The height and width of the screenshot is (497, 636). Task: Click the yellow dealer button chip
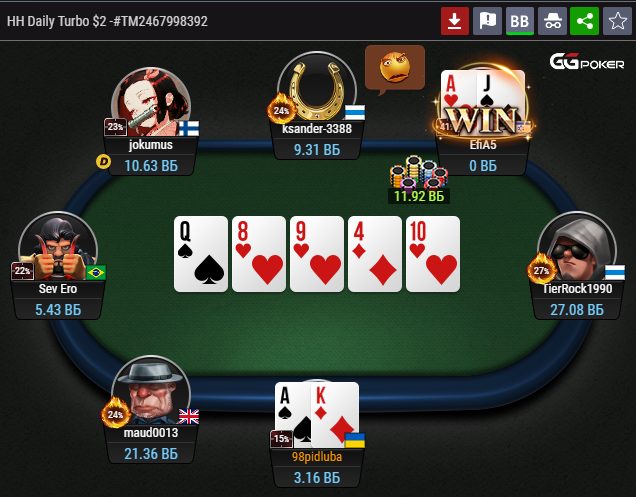[x=103, y=162]
